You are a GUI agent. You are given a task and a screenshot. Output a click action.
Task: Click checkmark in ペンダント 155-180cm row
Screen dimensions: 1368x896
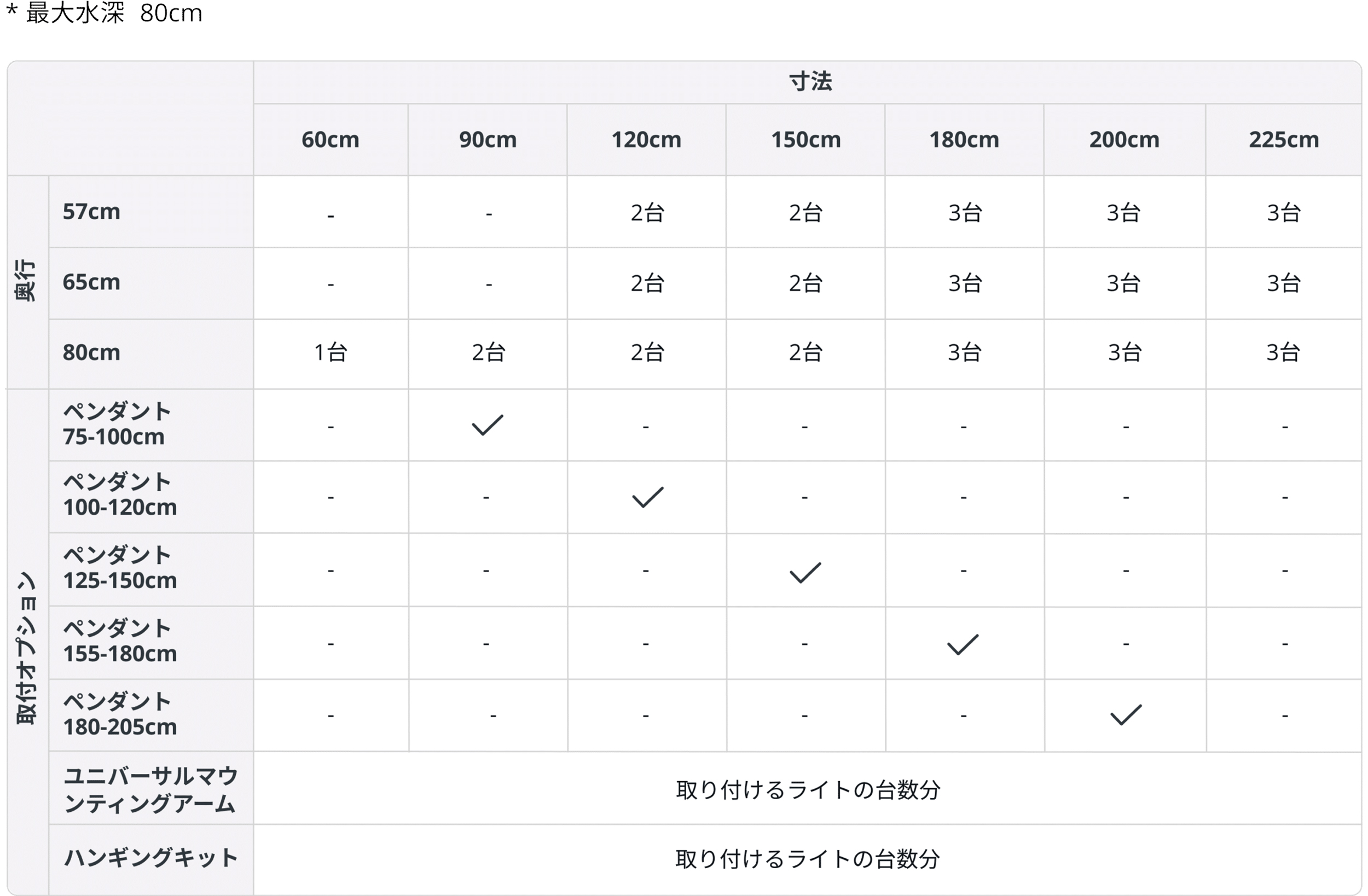(x=962, y=644)
